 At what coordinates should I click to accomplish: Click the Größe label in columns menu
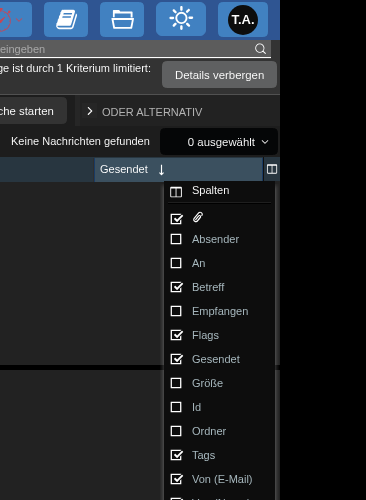[x=207, y=383]
